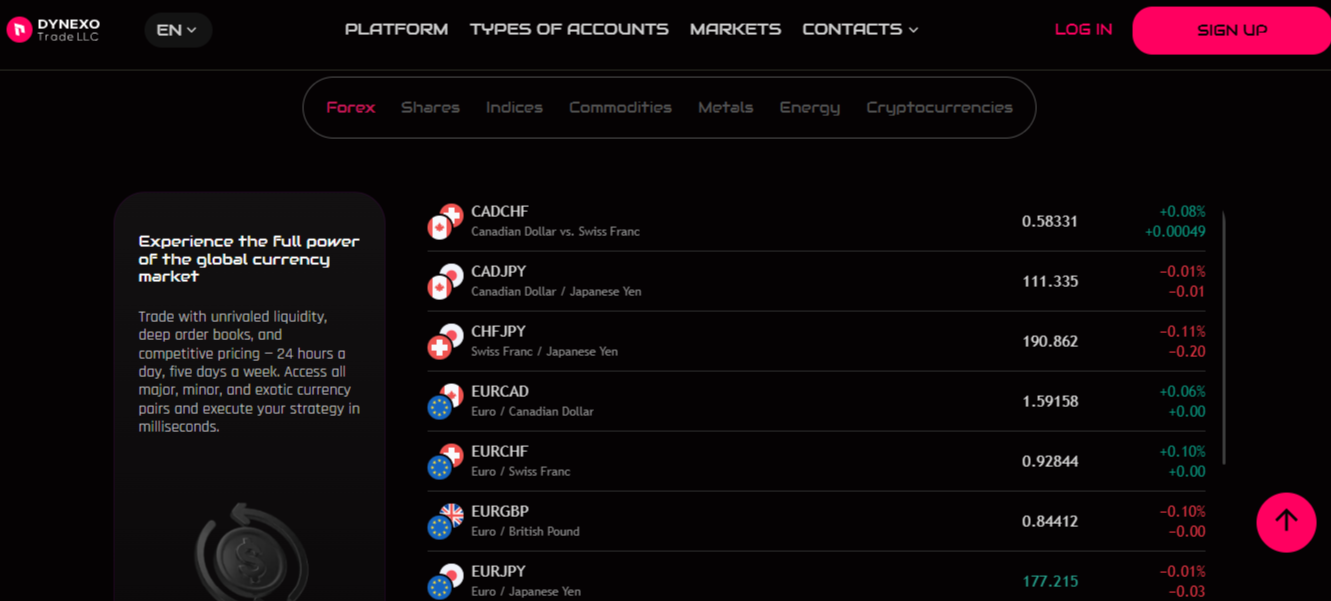Click the Log In link

(1083, 29)
